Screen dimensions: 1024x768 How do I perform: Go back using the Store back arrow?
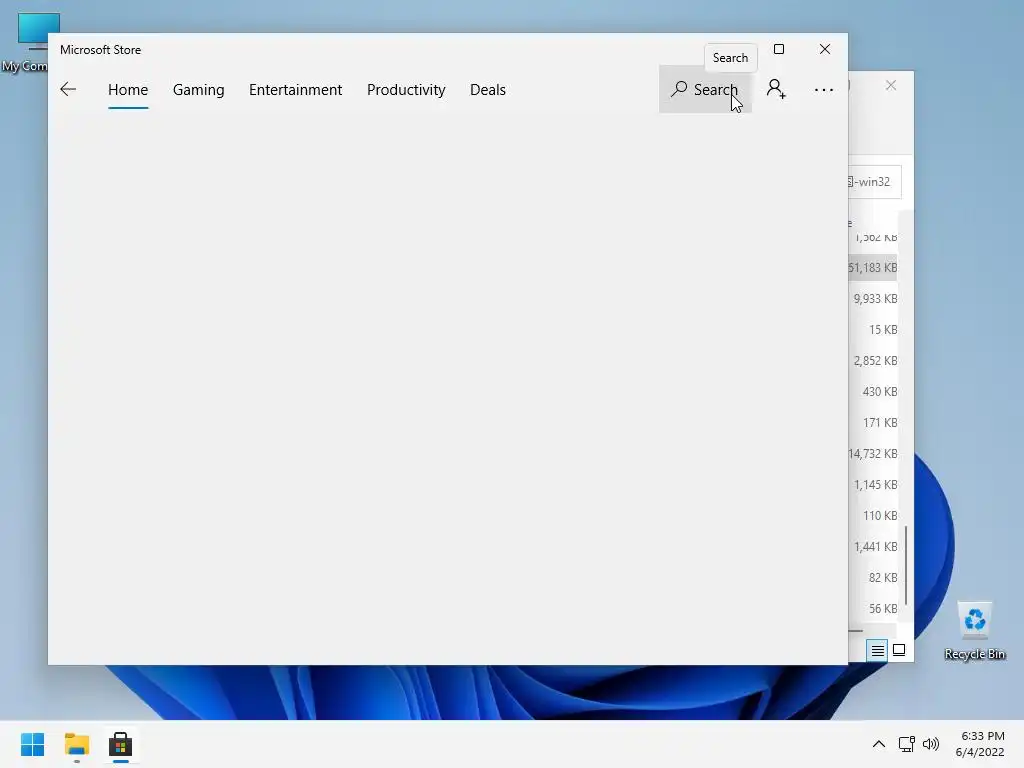point(68,89)
